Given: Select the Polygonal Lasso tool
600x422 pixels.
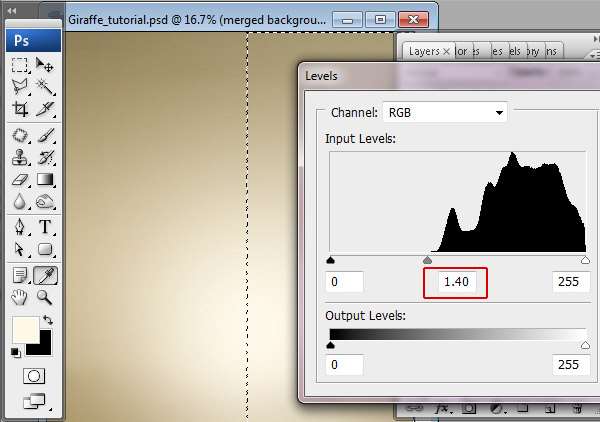Looking at the screenshot, I should (x=20, y=86).
